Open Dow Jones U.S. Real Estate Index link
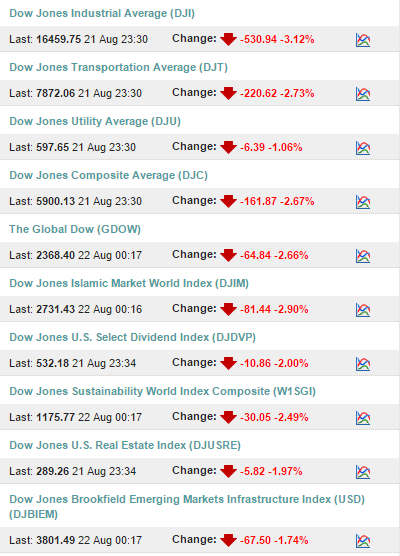This screenshot has width=400, height=556. click(125, 445)
